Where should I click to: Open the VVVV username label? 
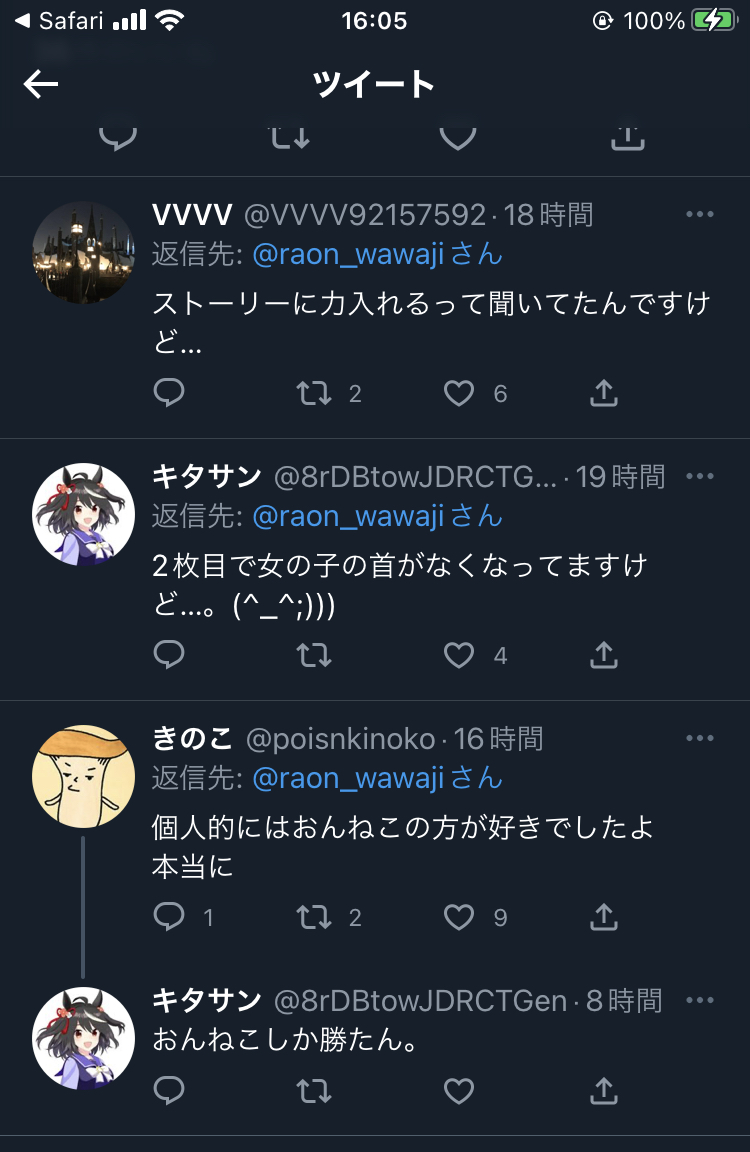coord(192,215)
